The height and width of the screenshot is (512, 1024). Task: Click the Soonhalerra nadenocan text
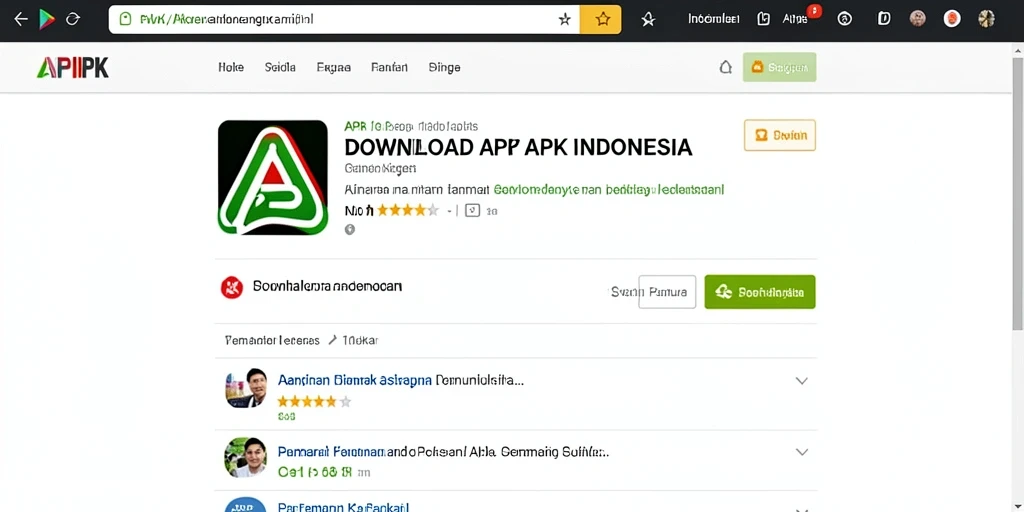click(x=327, y=286)
